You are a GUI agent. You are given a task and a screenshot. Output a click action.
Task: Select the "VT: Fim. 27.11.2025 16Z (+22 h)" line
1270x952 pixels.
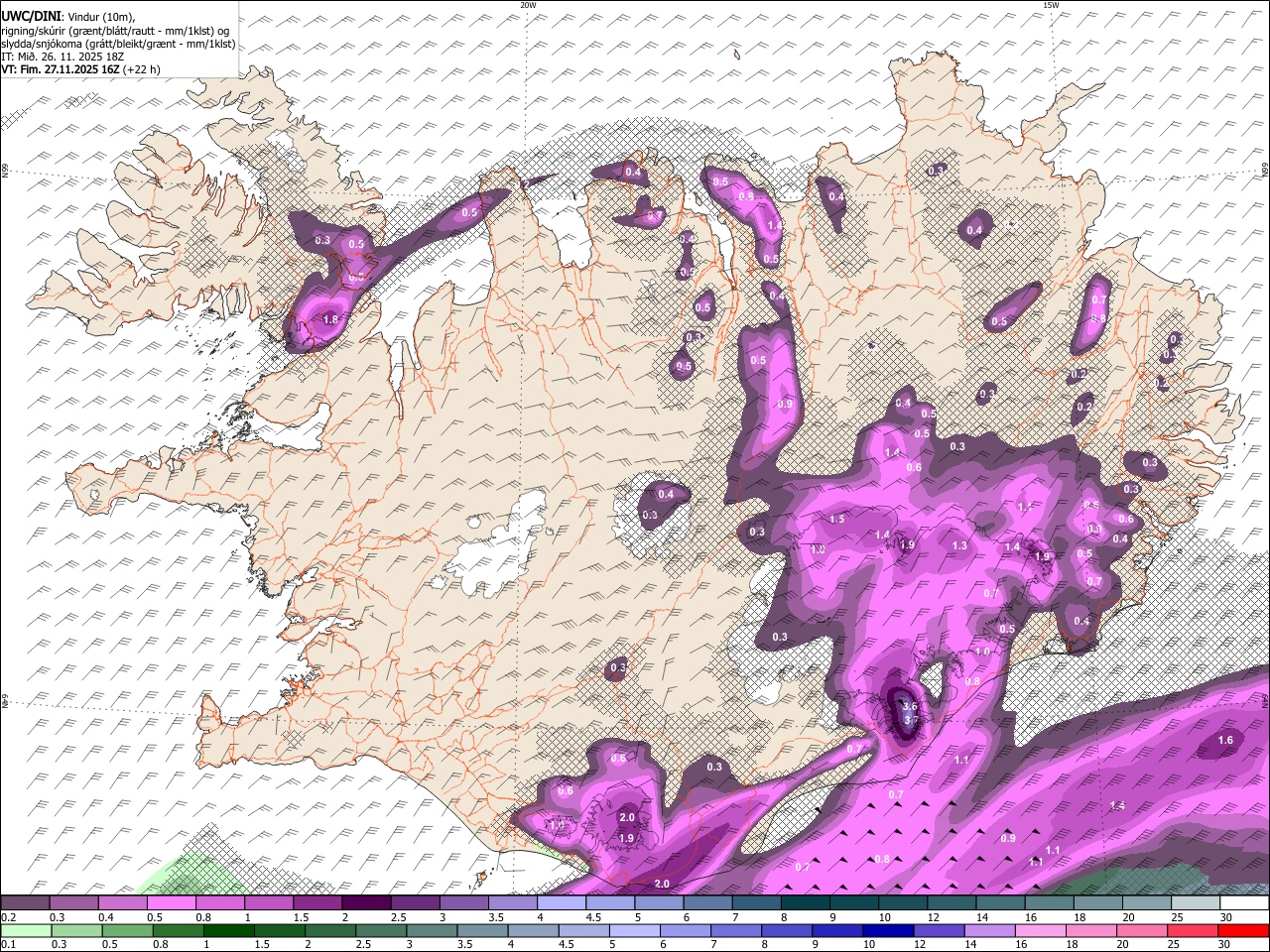click(81, 69)
